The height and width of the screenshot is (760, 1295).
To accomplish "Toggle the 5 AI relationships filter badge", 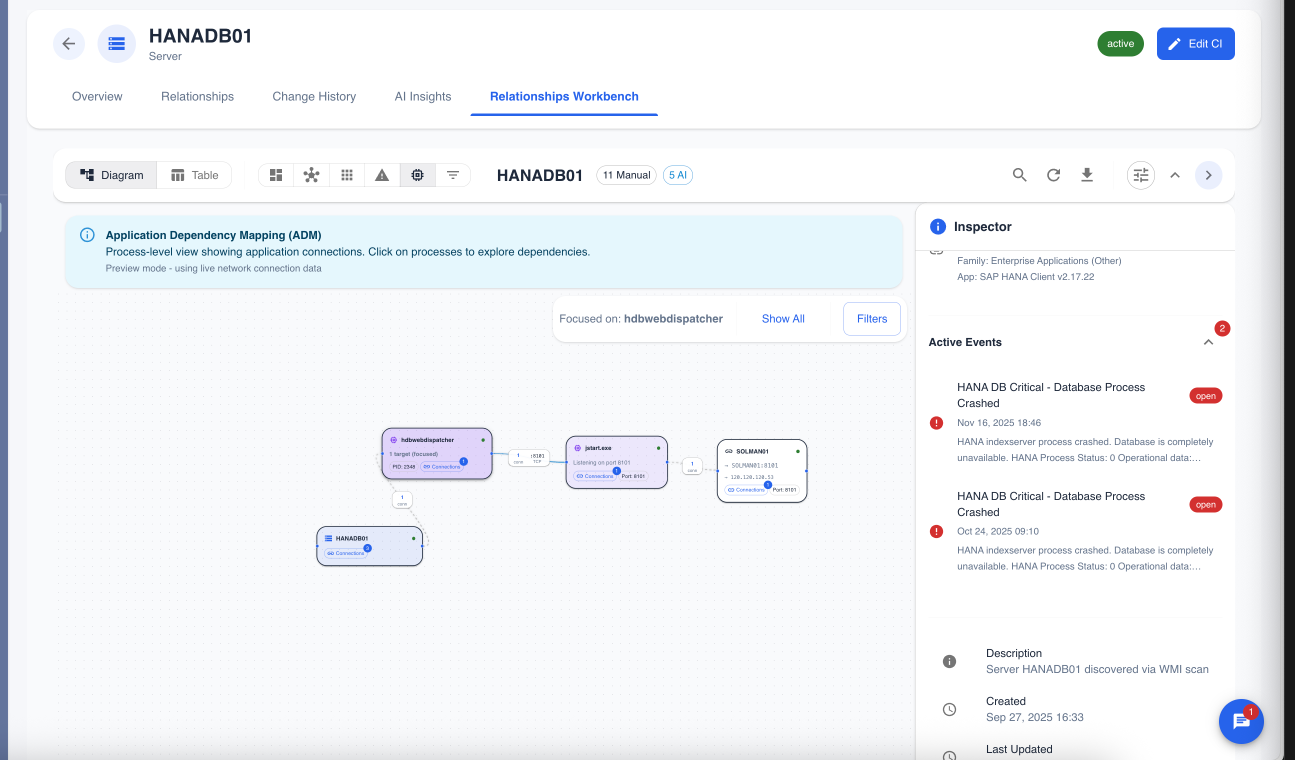I will (678, 174).
